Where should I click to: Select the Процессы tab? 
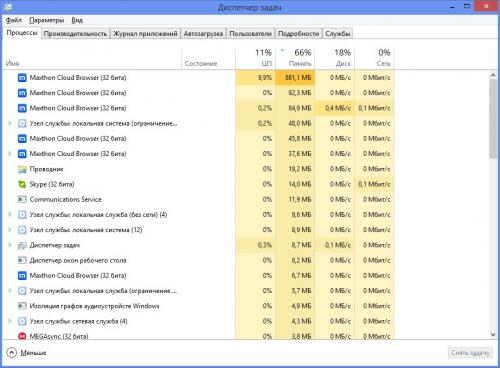tap(22, 33)
